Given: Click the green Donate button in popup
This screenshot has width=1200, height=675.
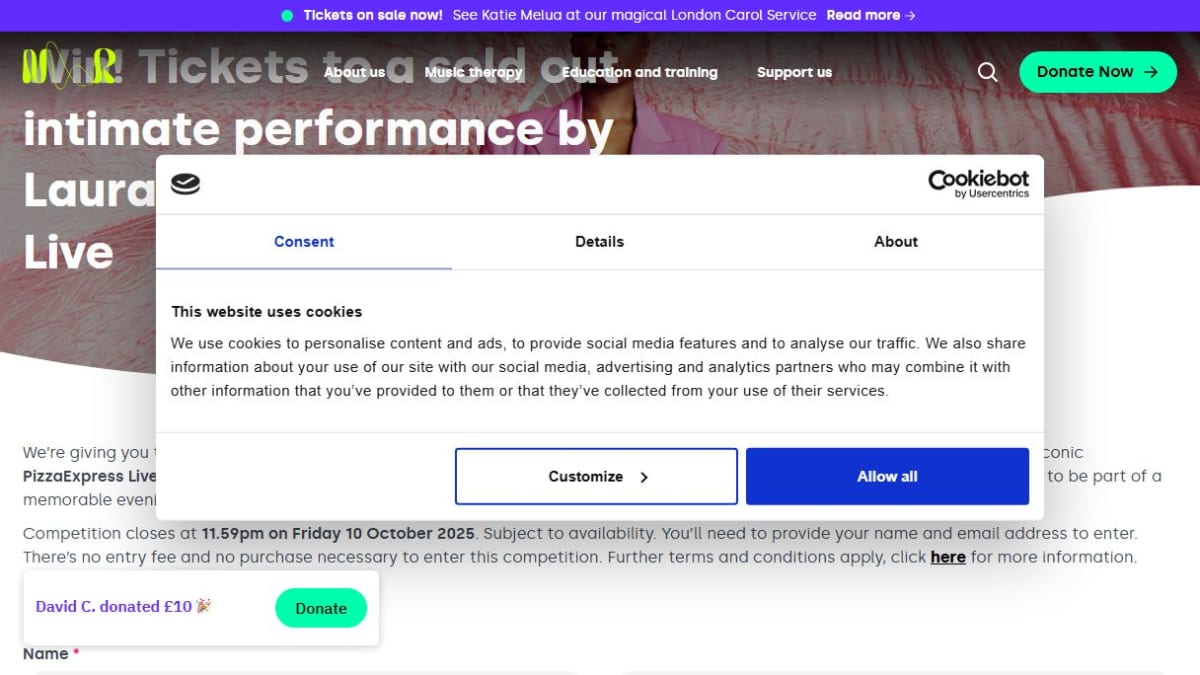Looking at the screenshot, I should click(321, 608).
